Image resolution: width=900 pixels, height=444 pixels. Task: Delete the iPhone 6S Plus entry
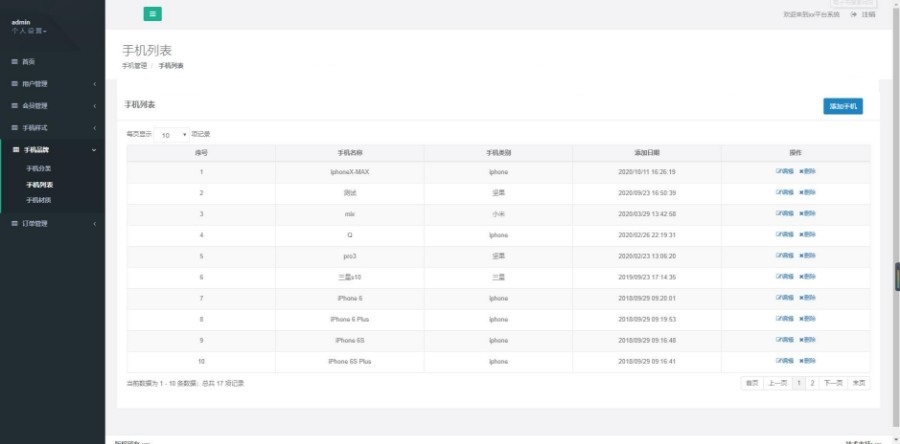point(807,360)
